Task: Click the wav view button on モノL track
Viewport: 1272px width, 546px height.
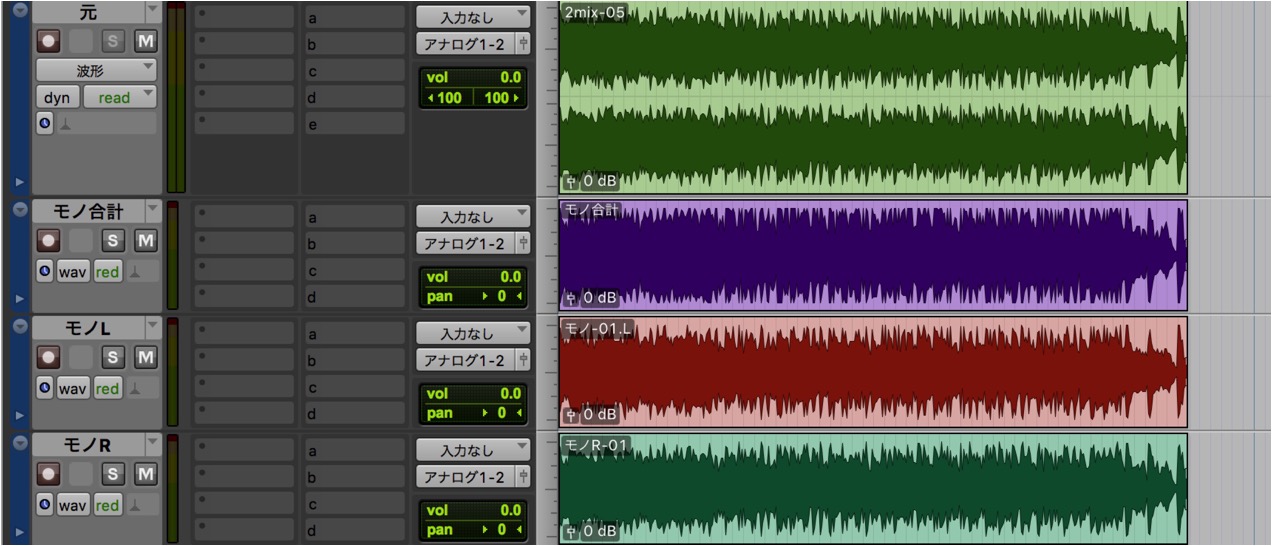Action: [x=73, y=388]
